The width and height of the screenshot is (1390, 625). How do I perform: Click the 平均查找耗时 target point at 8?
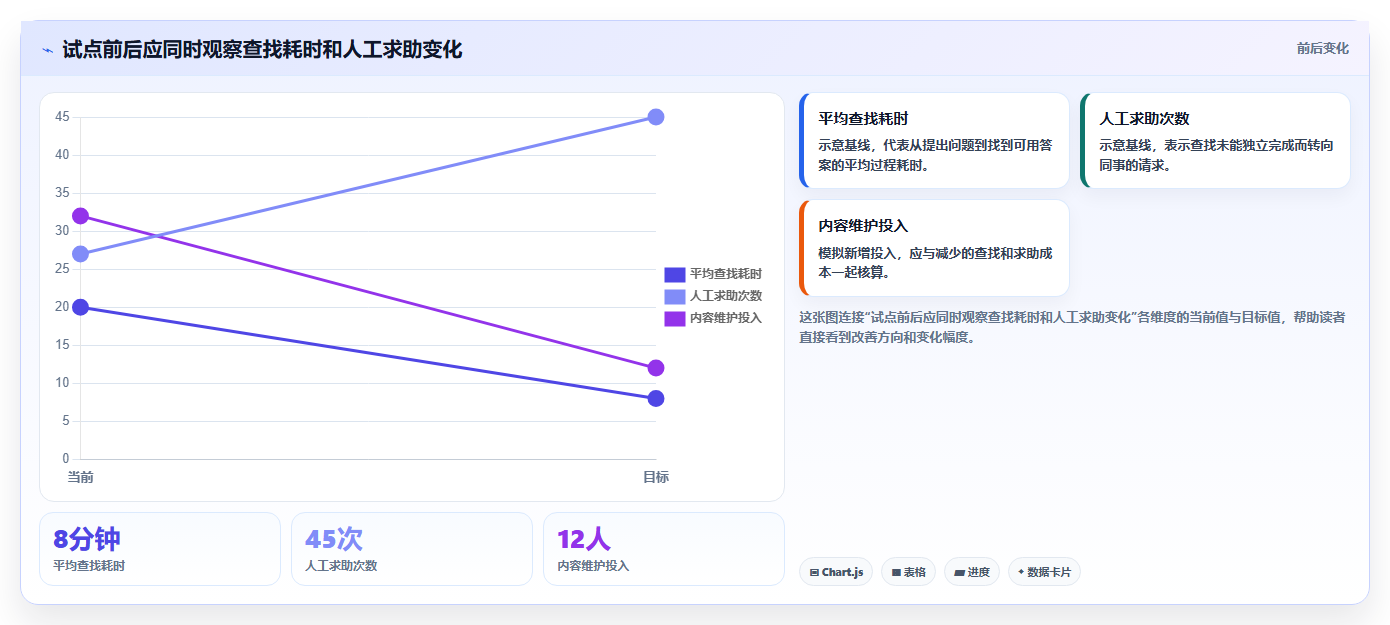click(656, 399)
